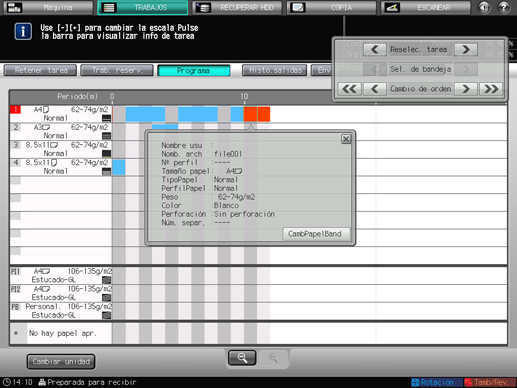Click the sound/accessibility speaker icon
The height and width of the screenshot is (388, 517).
tap(484, 7)
